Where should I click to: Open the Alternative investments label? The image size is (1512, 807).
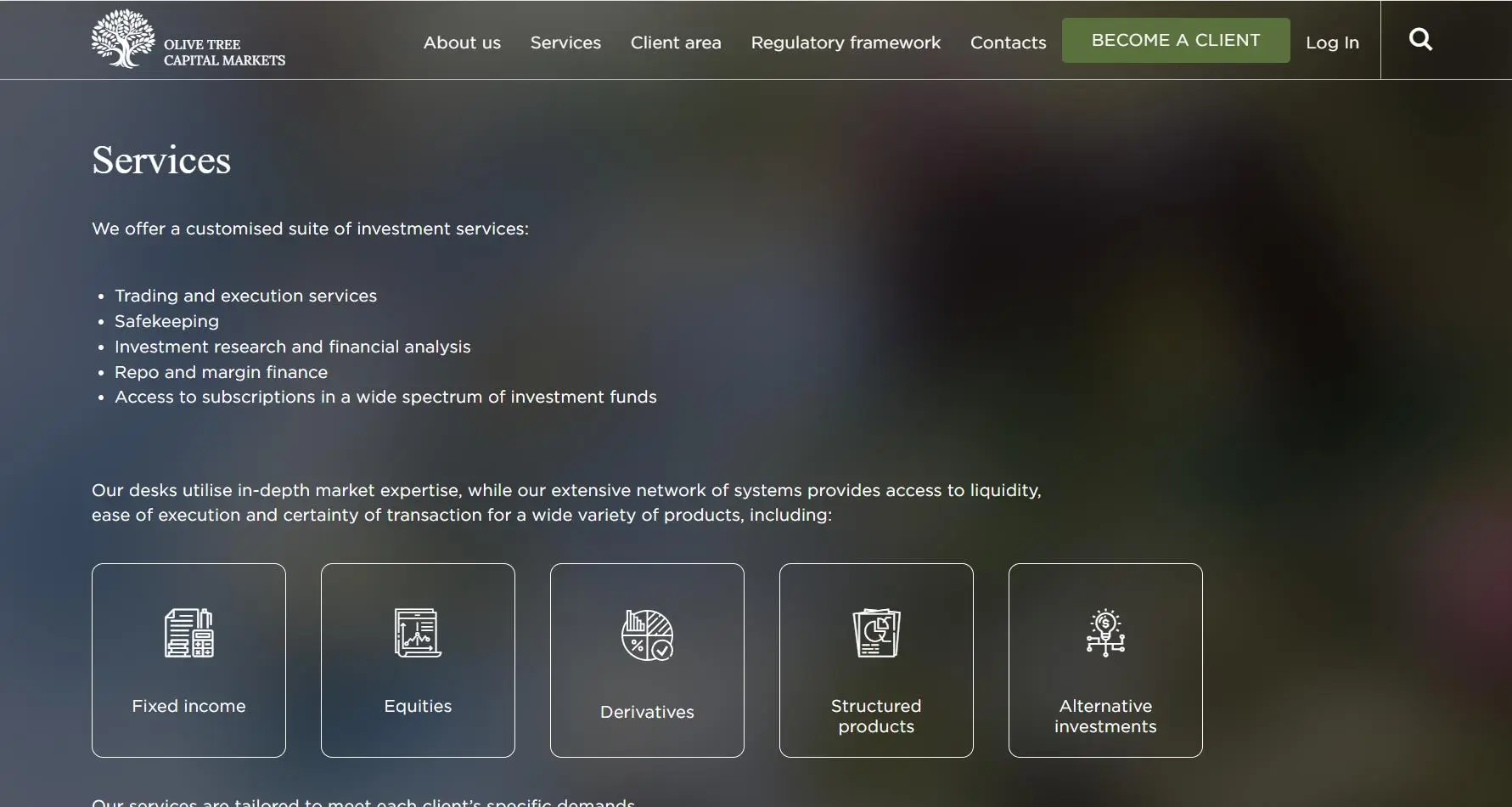tap(1105, 716)
